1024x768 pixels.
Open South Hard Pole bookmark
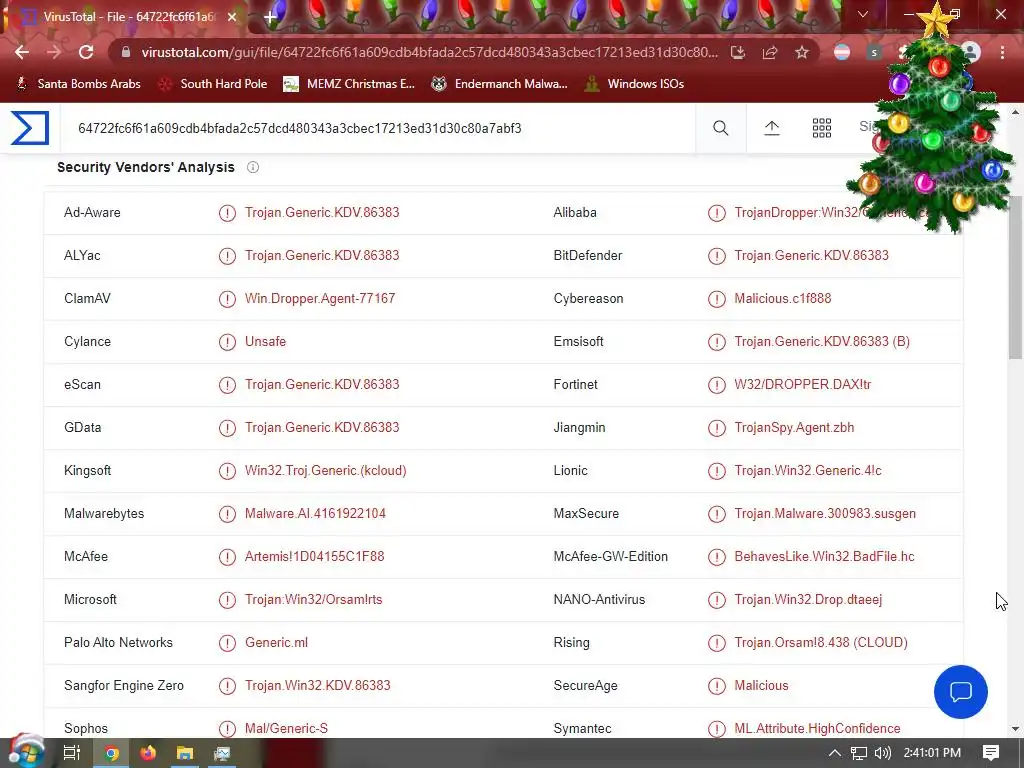coord(214,84)
